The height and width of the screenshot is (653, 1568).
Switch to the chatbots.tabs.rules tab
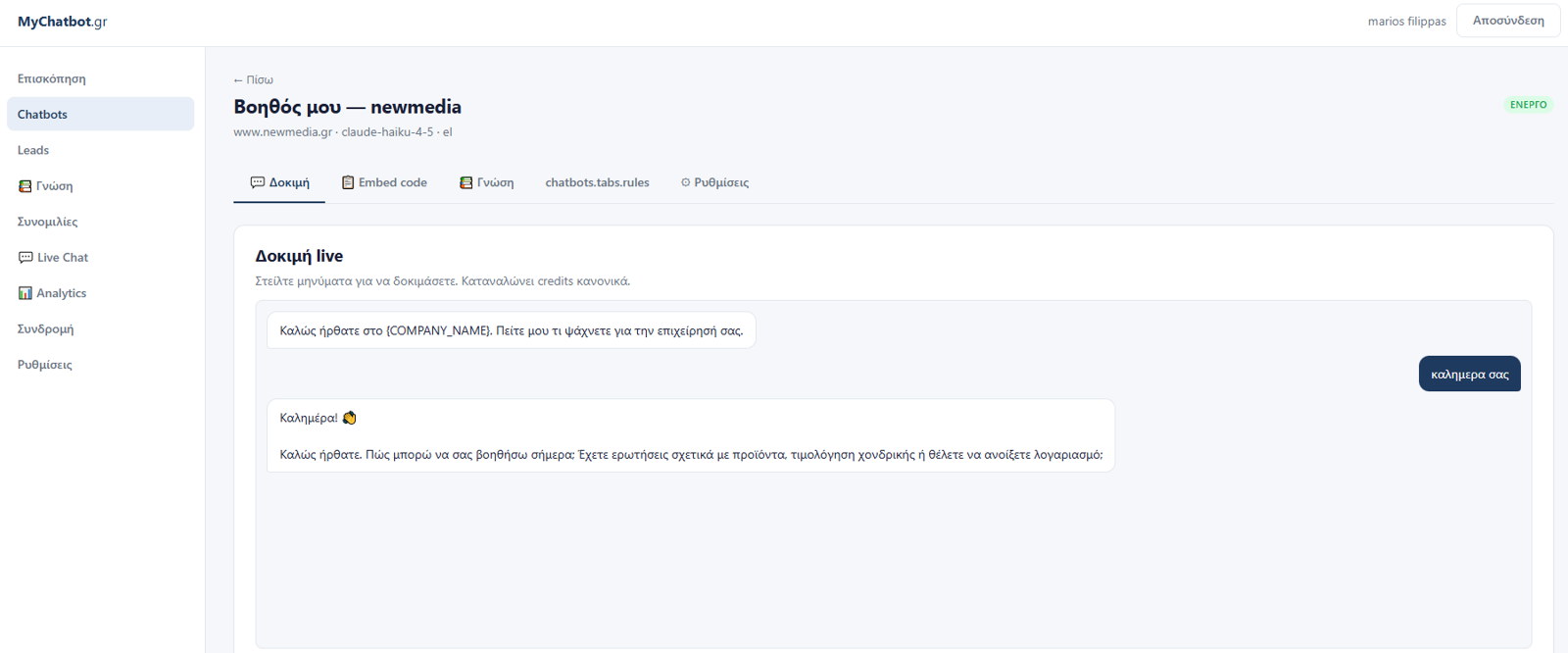(x=597, y=182)
